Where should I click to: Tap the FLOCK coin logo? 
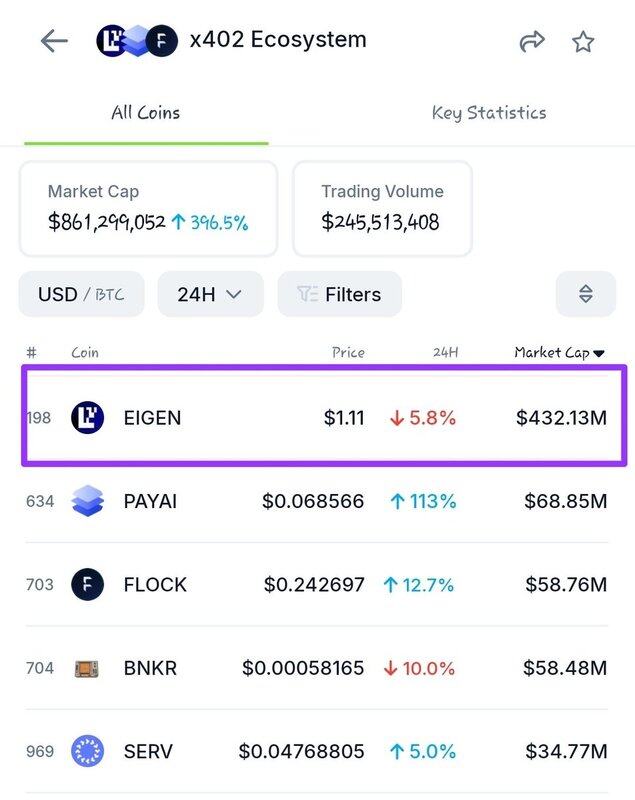pos(88,584)
